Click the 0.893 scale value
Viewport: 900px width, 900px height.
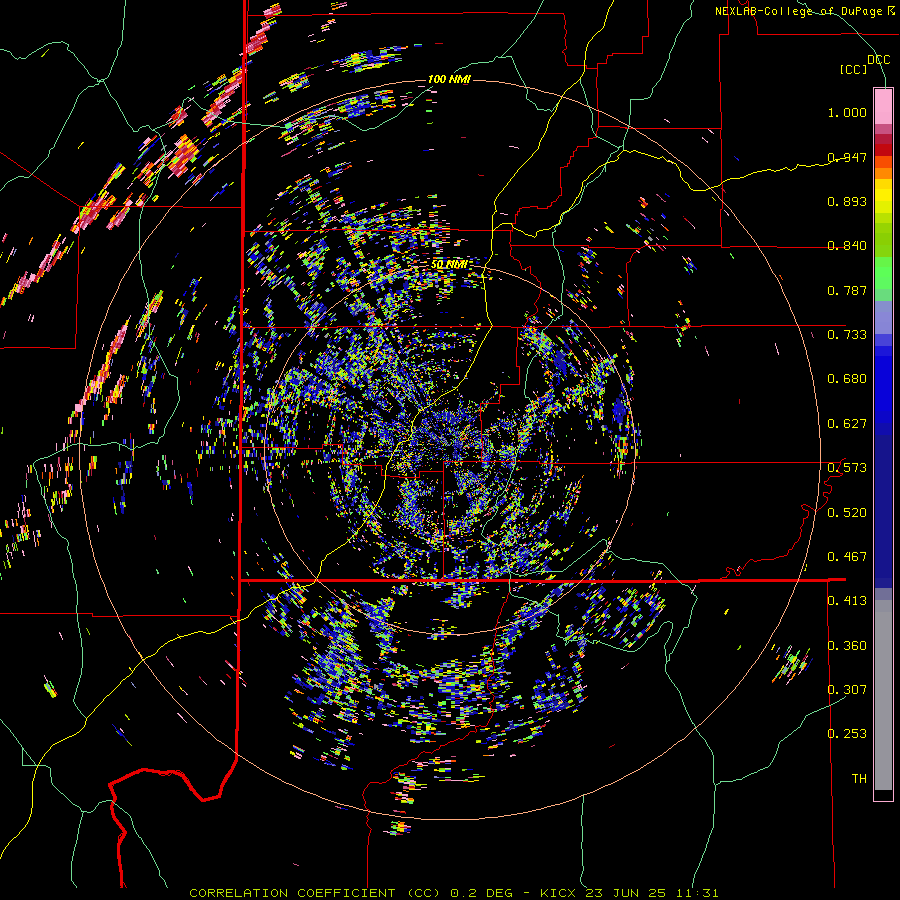(847, 201)
